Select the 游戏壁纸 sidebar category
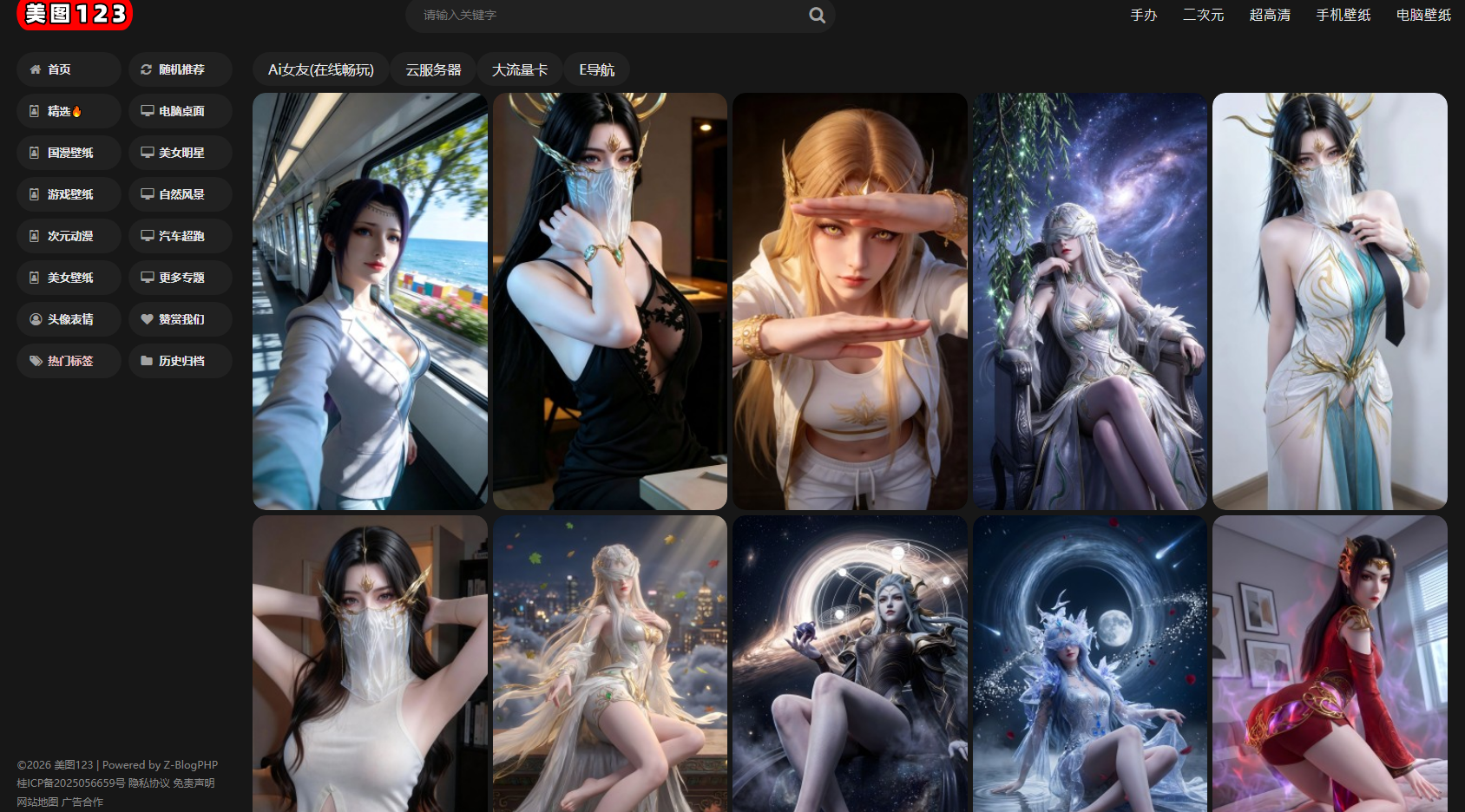The height and width of the screenshot is (812, 1465). coord(69,194)
